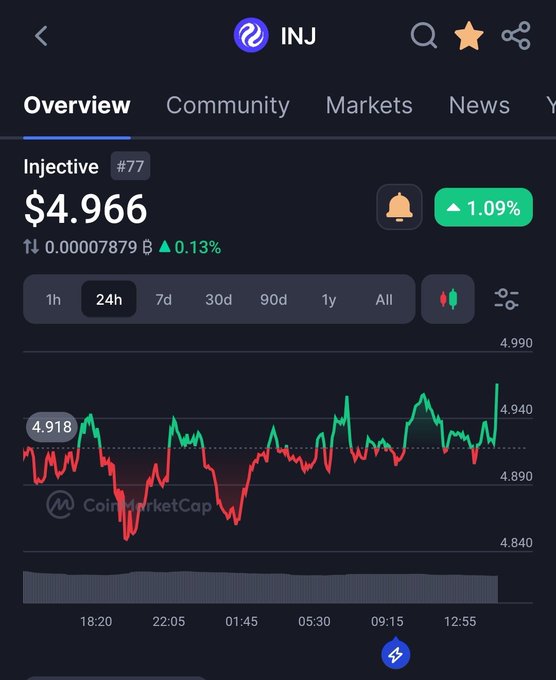Select the 1h chart range
This screenshot has width=556, height=680.
(x=53, y=300)
